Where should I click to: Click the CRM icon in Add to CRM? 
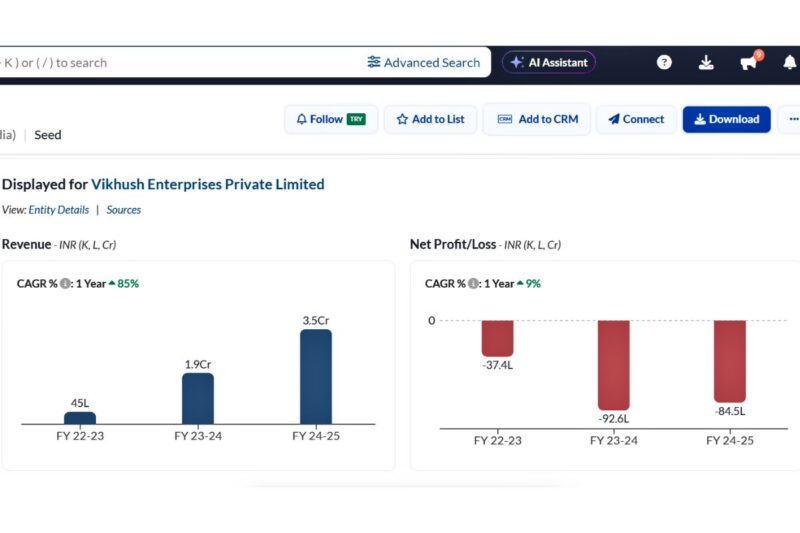click(x=505, y=119)
